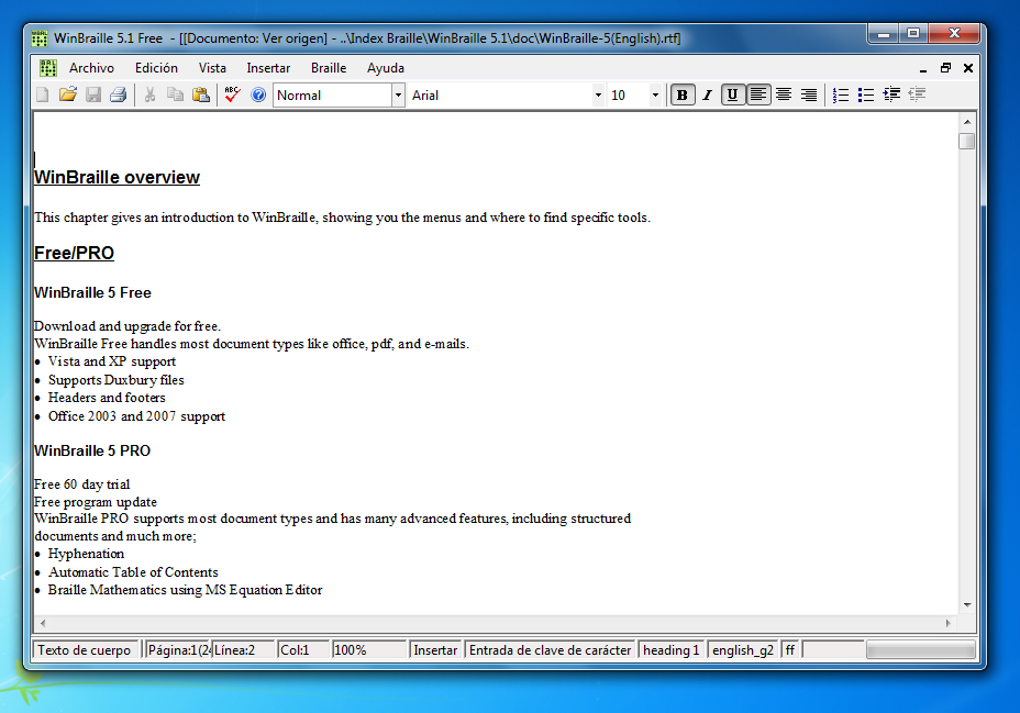Open the Vista menu
Viewport: 1020px width, 713px height.
212,68
